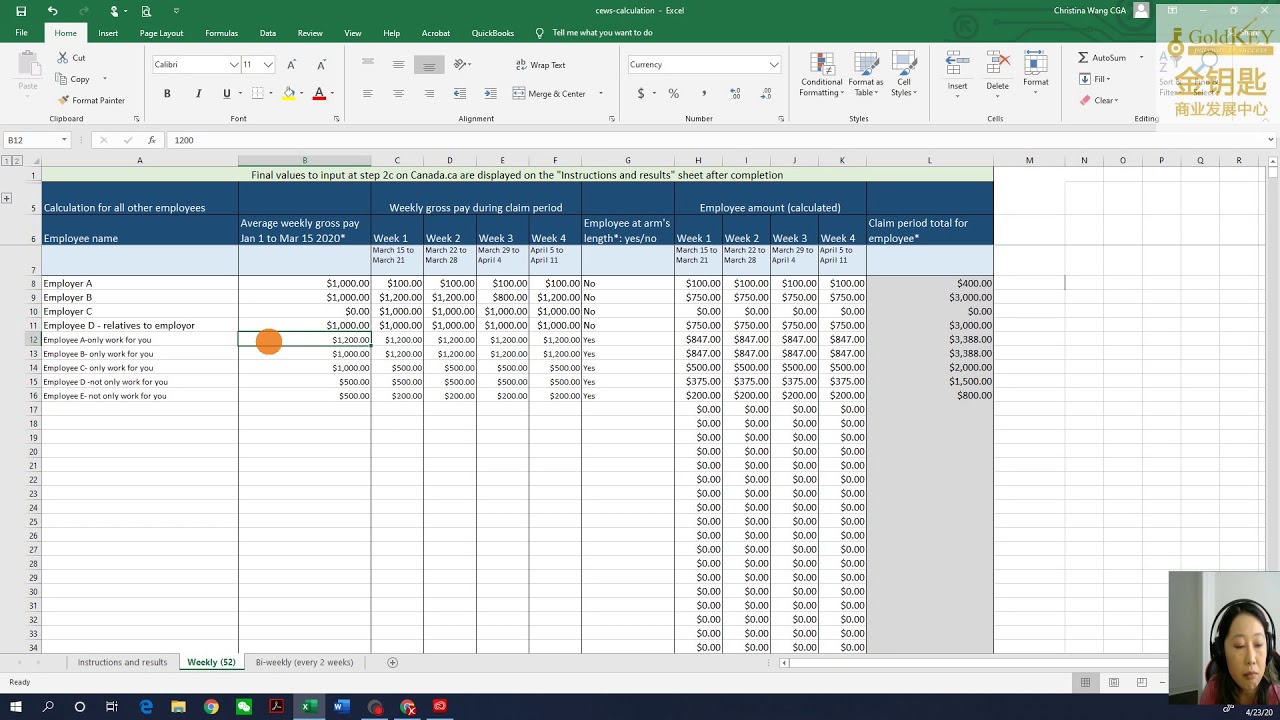This screenshot has height=720, width=1280.
Task: Click the Insert cells button
Action: click(958, 72)
